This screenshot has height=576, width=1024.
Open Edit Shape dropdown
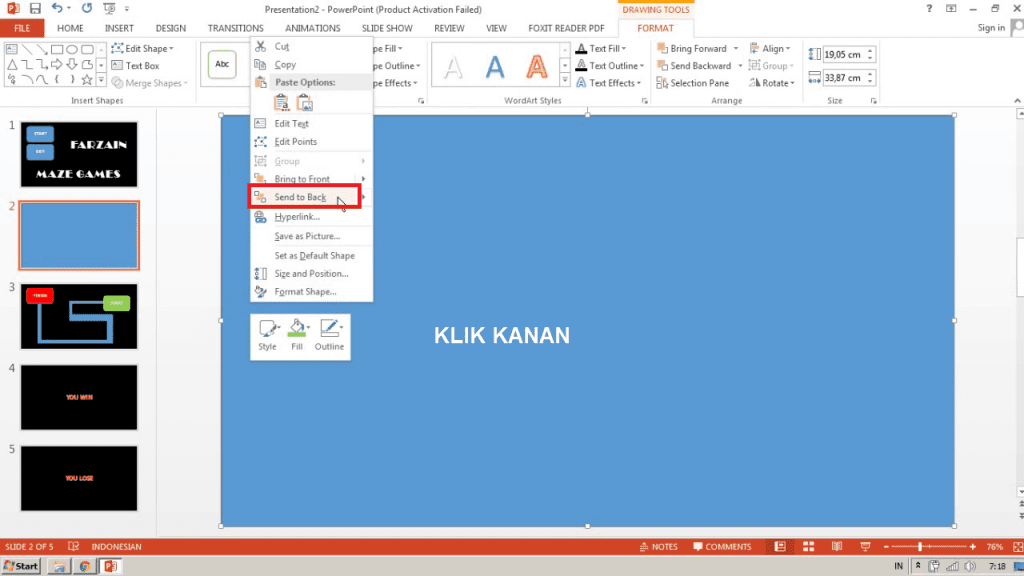pyautogui.click(x=142, y=48)
